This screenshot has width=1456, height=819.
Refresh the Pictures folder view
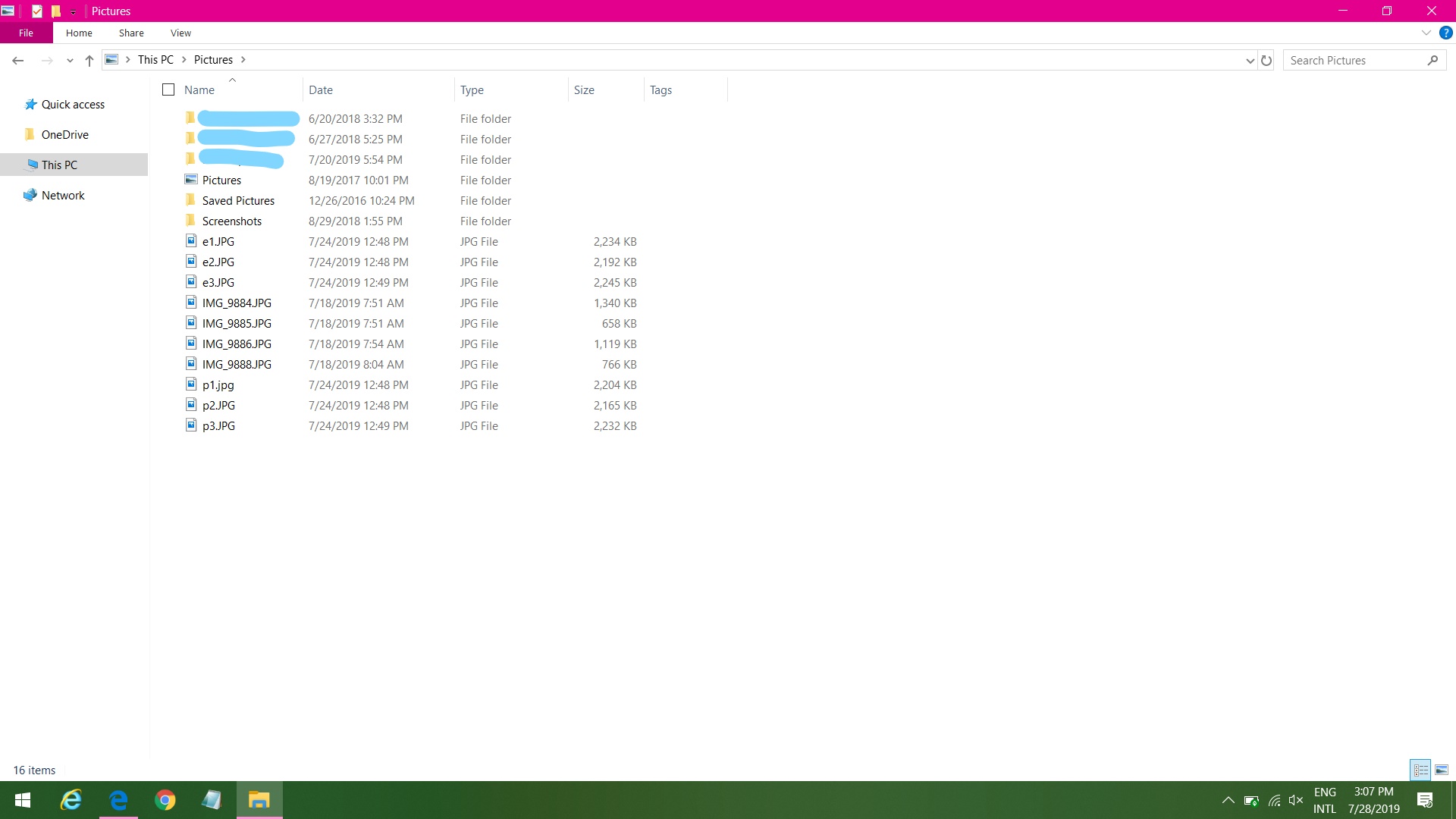coord(1266,61)
